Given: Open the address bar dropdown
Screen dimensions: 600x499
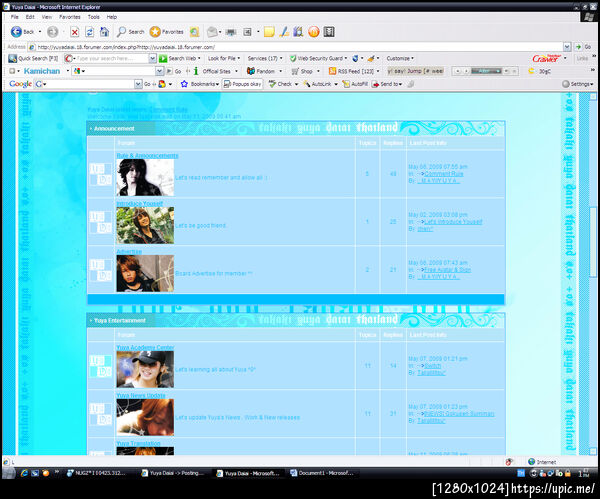Looking at the screenshot, I should coord(567,47).
